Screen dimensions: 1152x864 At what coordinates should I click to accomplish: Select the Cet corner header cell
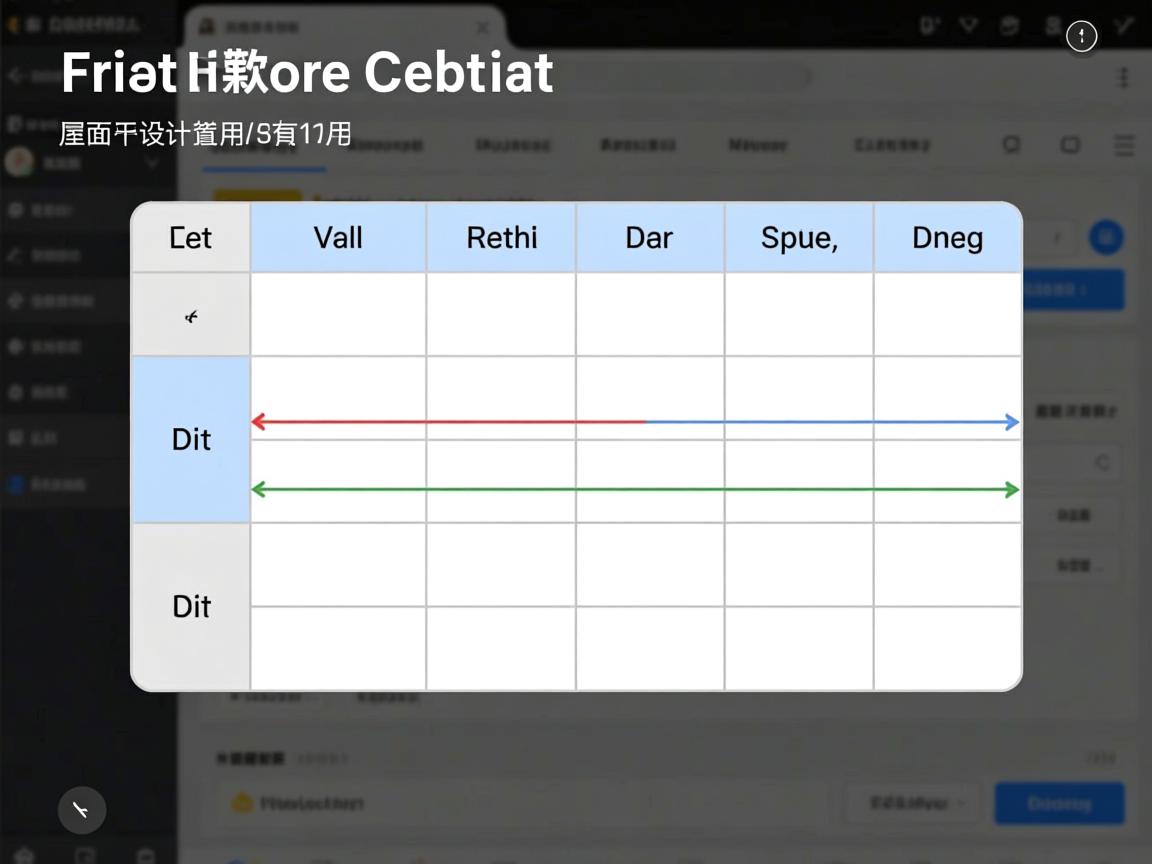pyautogui.click(x=191, y=238)
